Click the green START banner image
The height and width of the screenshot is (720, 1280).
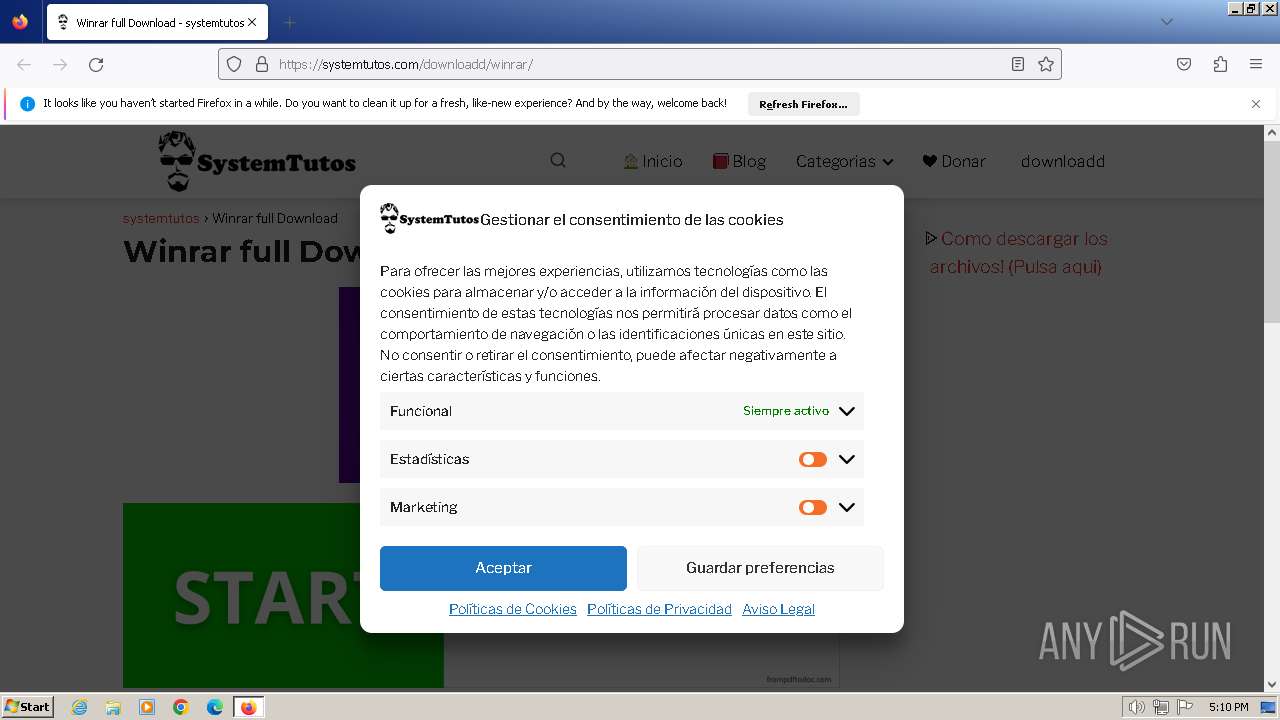pos(283,595)
